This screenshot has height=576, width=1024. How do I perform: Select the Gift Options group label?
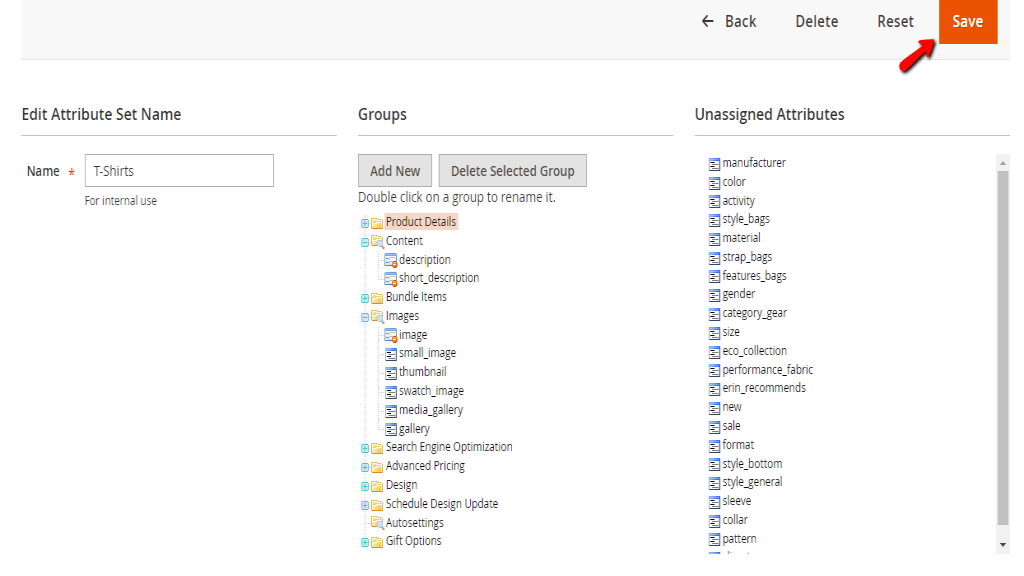pyautogui.click(x=413, y=541)
